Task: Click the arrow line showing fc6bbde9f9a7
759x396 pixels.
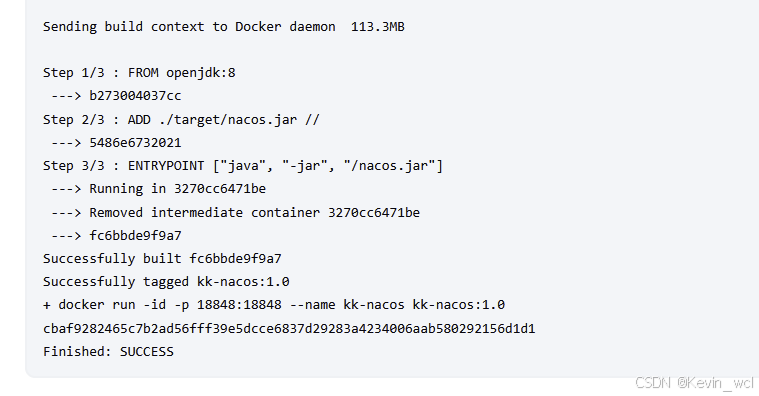Action: (x=116, y=236)
